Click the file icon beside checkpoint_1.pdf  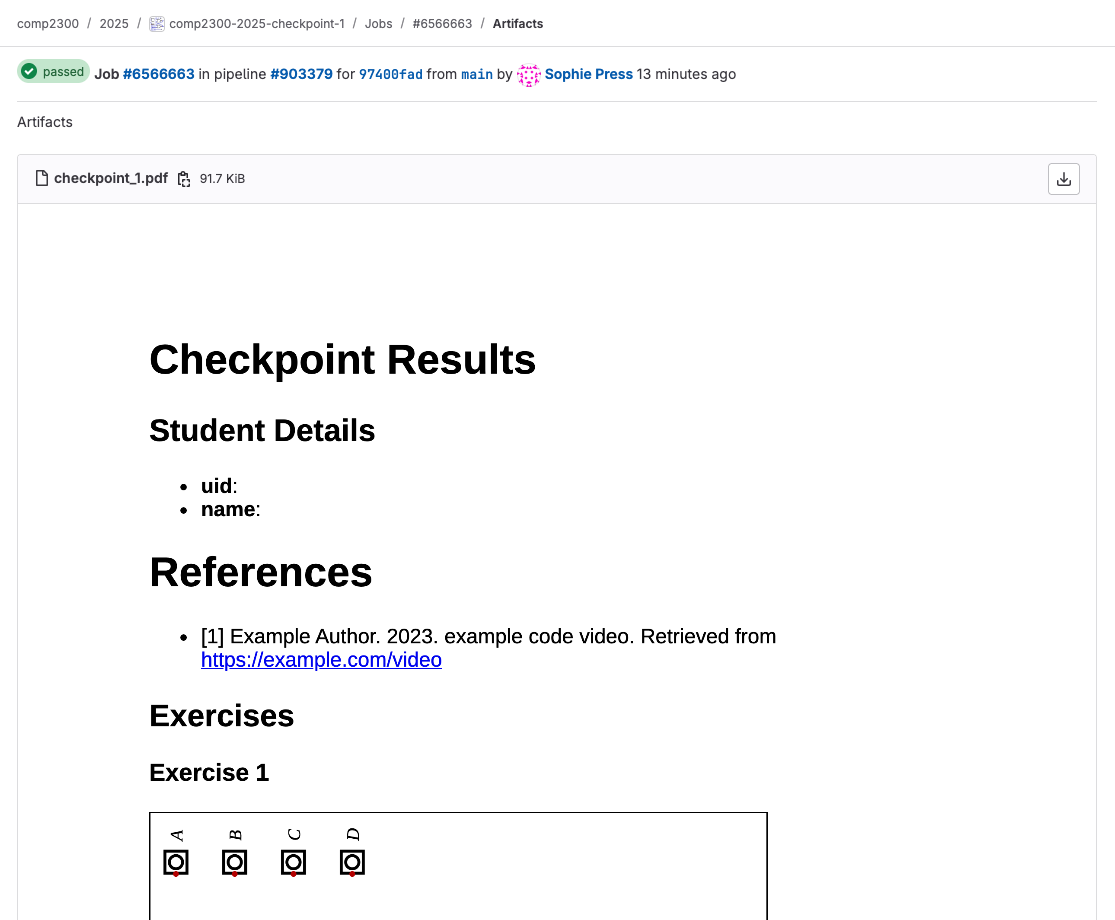click(42, 179)
